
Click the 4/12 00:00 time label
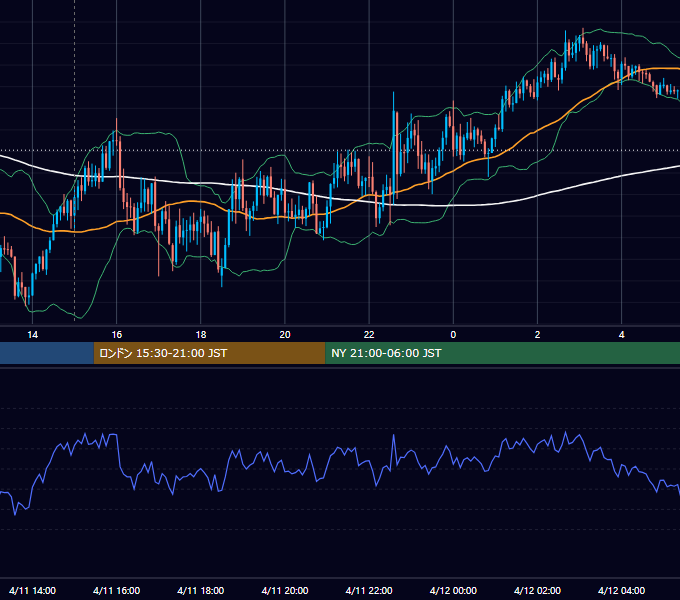[x=453, y=590]
